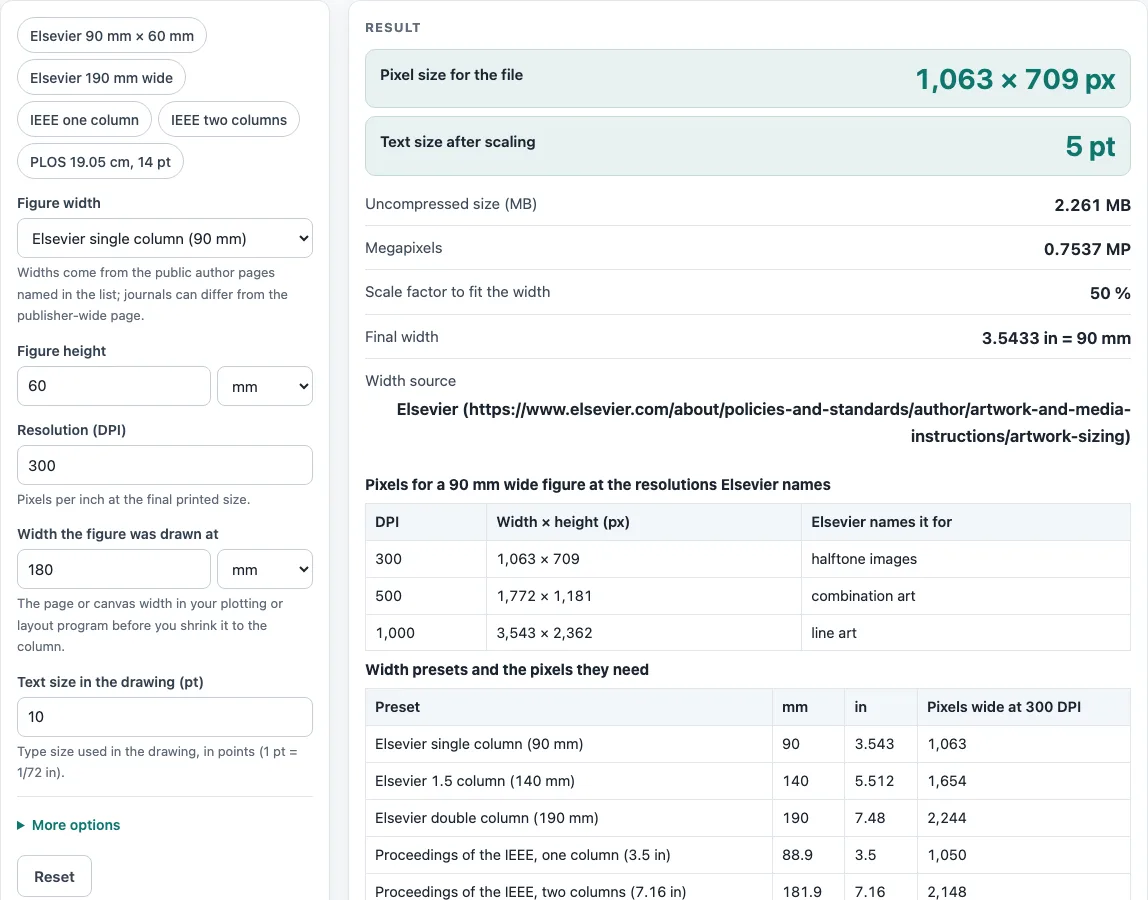Click the combination art cell
The image size is (1148, 900).
point(966,596)
